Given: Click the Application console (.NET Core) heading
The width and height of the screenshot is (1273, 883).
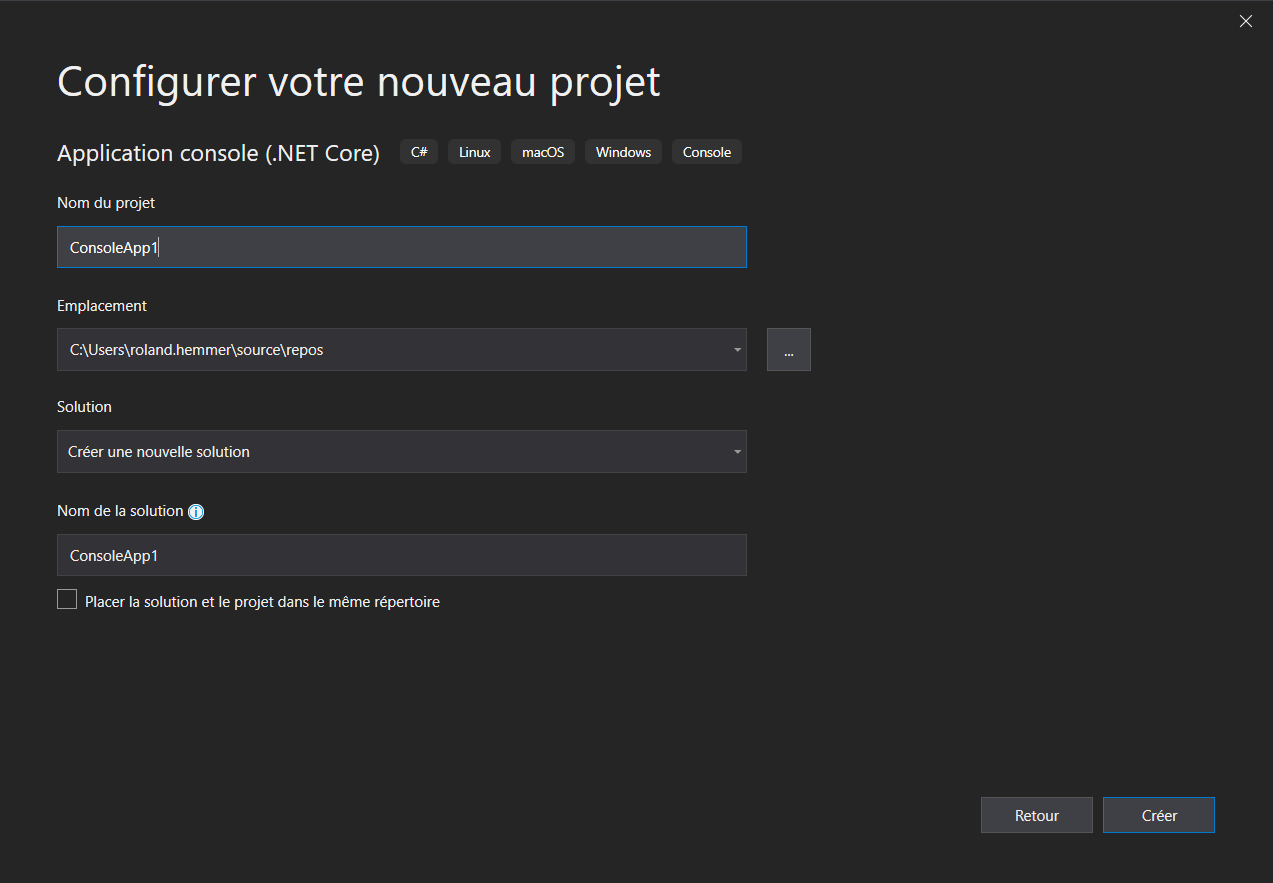Looking at the screenshot, I should [218, 153].
